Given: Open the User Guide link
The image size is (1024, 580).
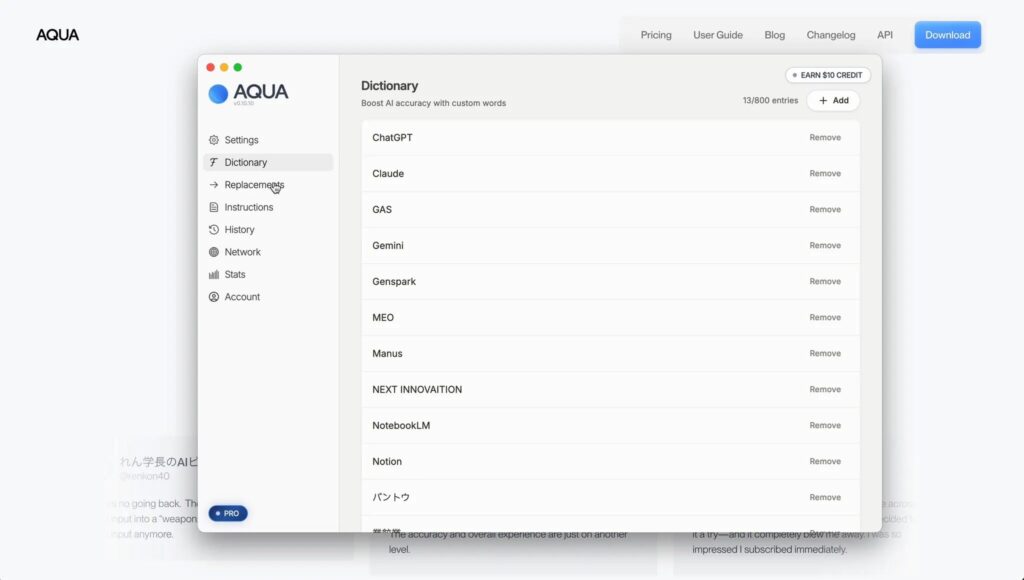Looking at the screenshot, I should (x=718, y=35).
